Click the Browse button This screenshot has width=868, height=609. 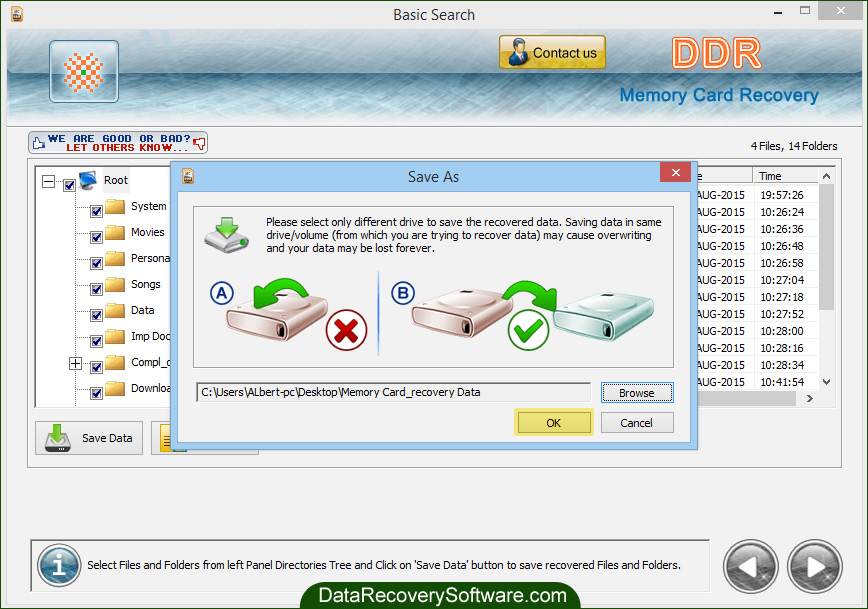pos(637,392)
